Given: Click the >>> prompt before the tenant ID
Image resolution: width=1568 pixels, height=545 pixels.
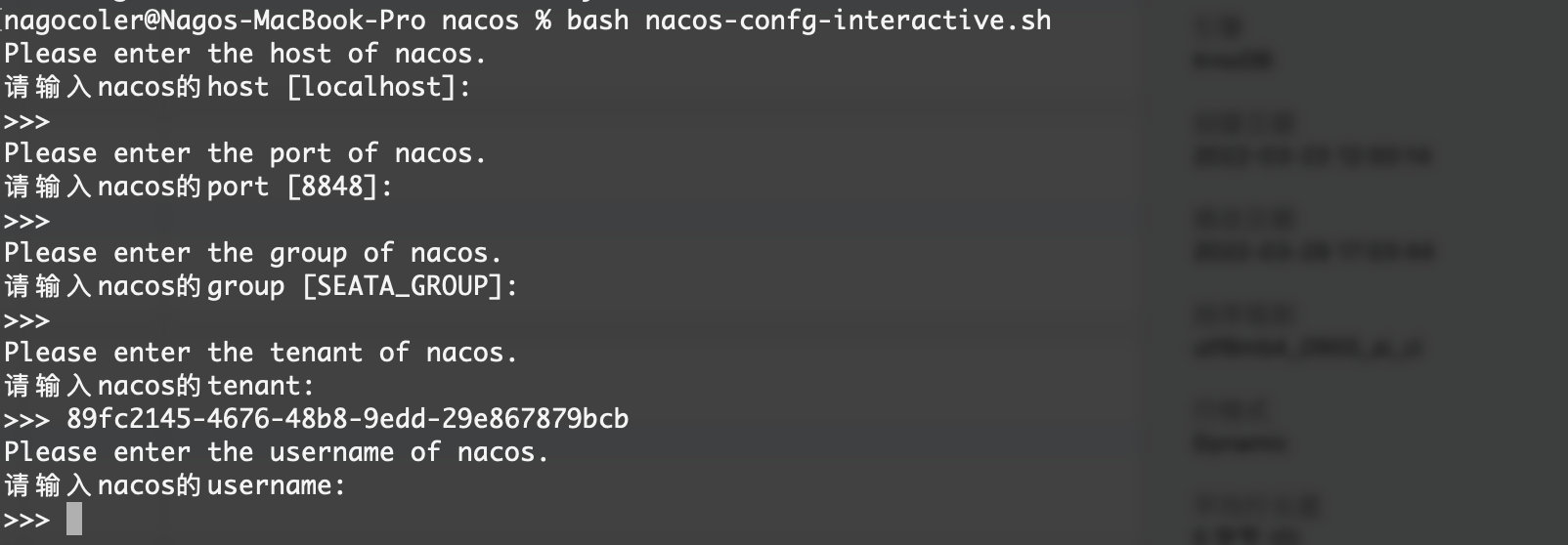Looking at the screenshot, I should (x=26, y=419).
